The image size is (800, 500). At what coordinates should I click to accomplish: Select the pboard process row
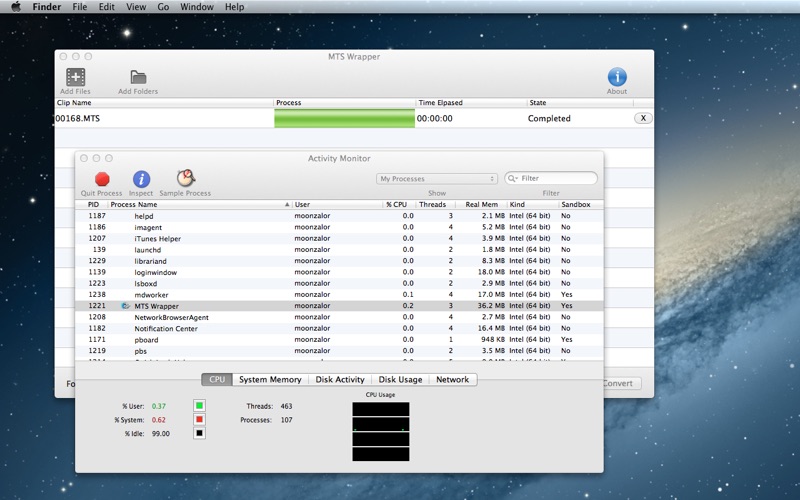[339, 339]
